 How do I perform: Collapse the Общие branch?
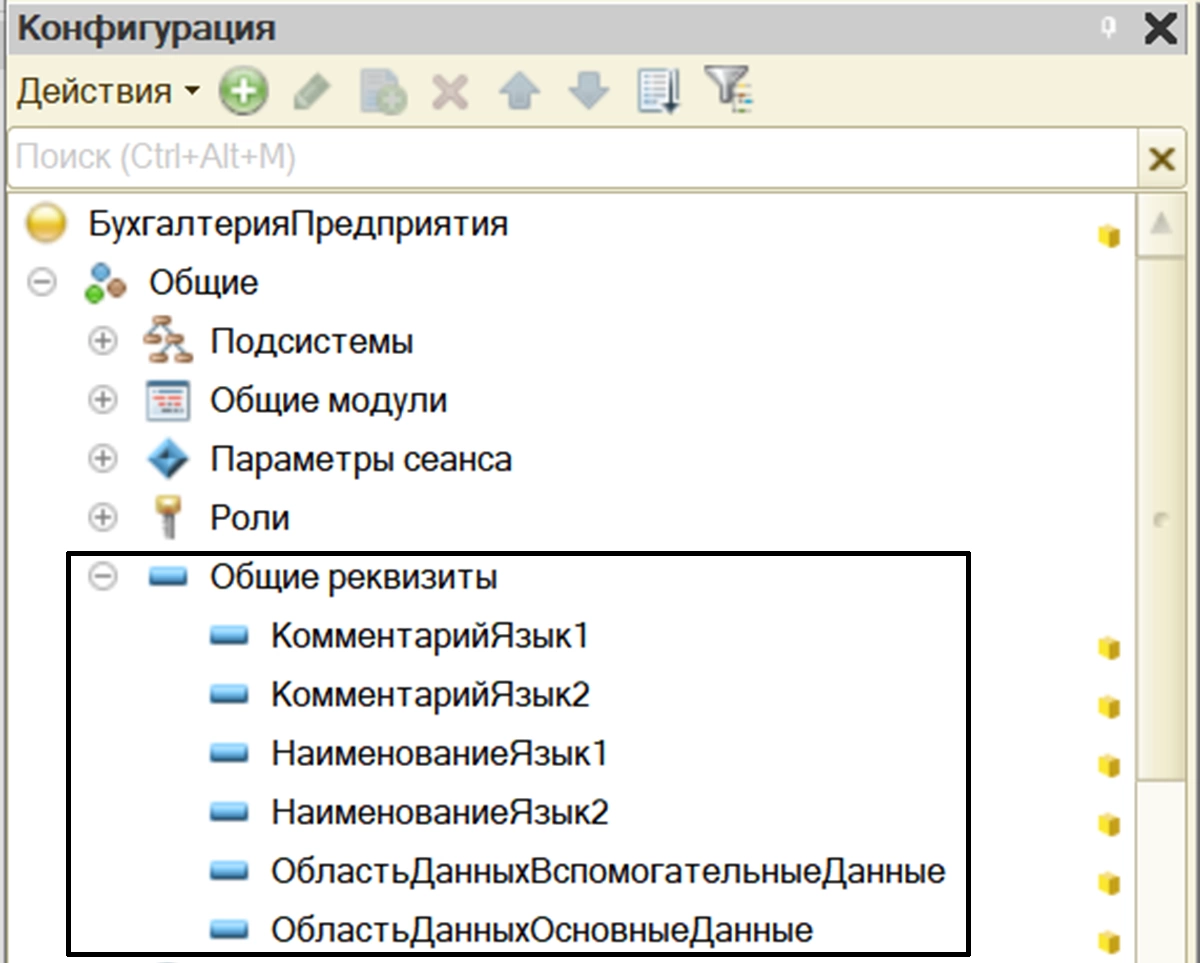pyautogui.click(x=41, y=283)
